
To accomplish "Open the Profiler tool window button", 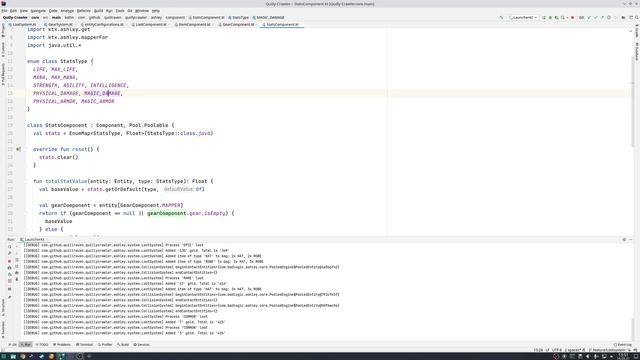I will 105,345.
